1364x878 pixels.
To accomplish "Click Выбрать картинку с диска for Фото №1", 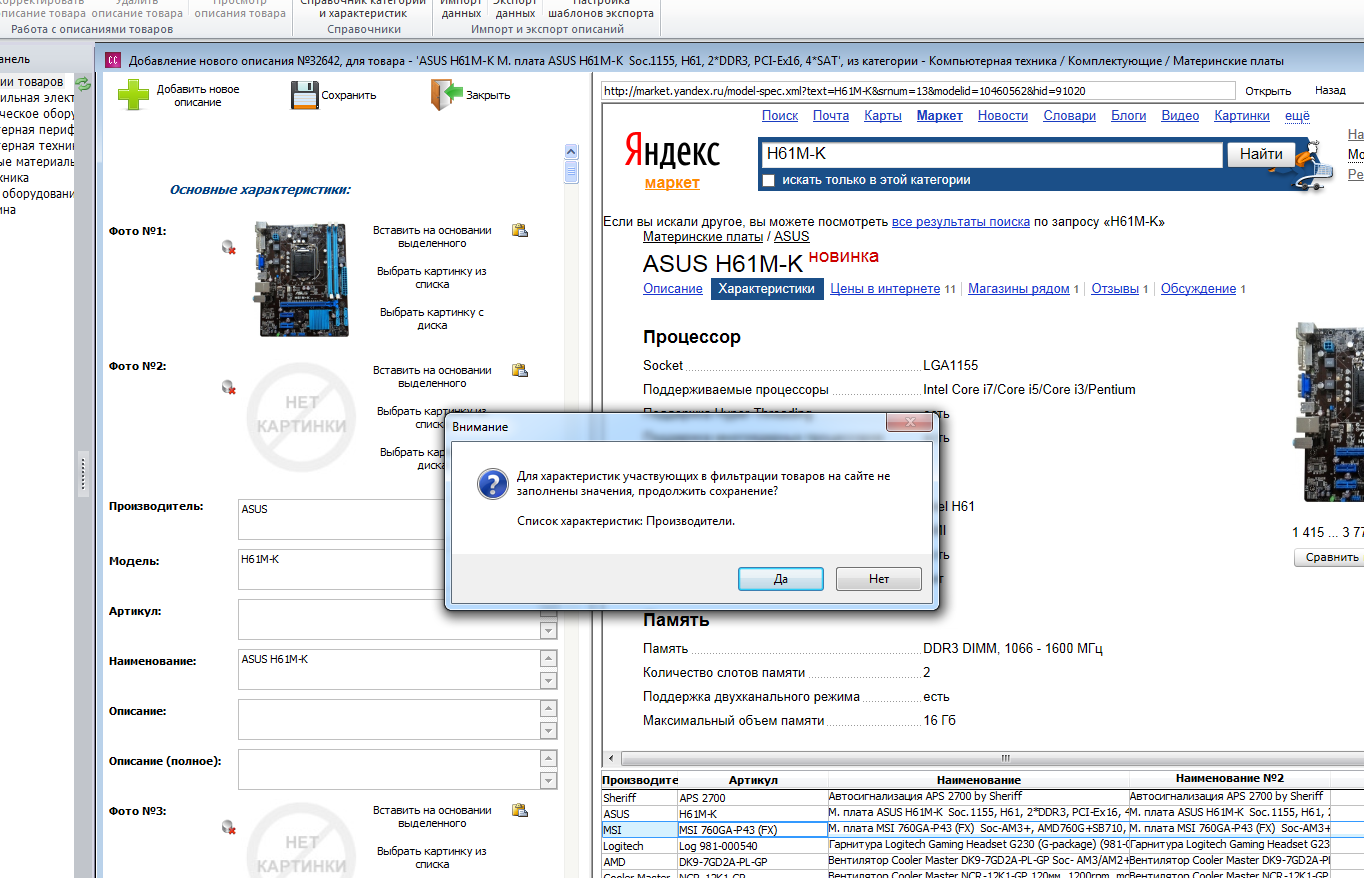I will coord(432,318).
